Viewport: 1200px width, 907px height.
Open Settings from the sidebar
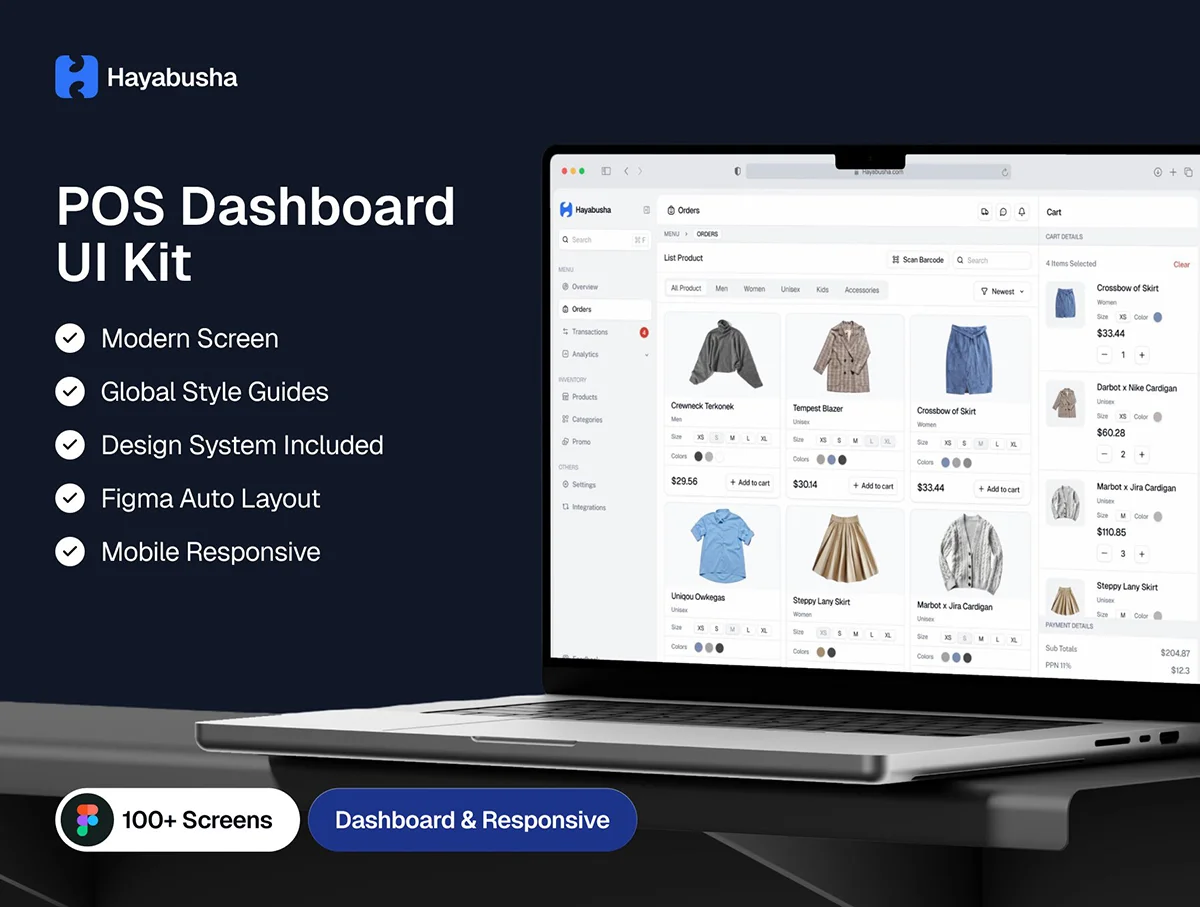tap(584, 485)
